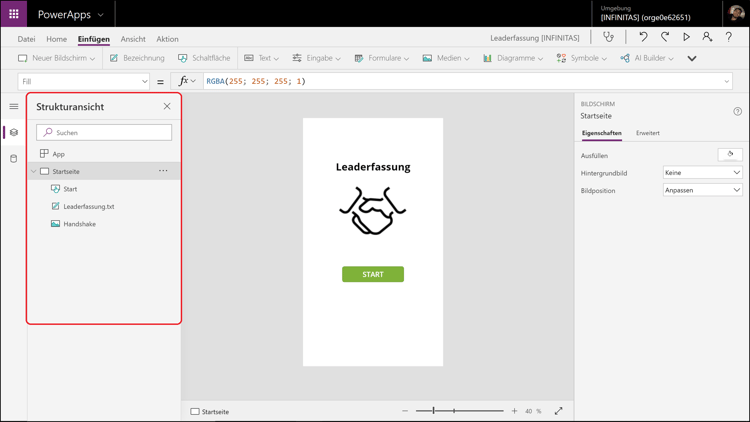Screen dimensions: 750x422
Task: Open help question mark icon
Action: click(x=728, y=37)
